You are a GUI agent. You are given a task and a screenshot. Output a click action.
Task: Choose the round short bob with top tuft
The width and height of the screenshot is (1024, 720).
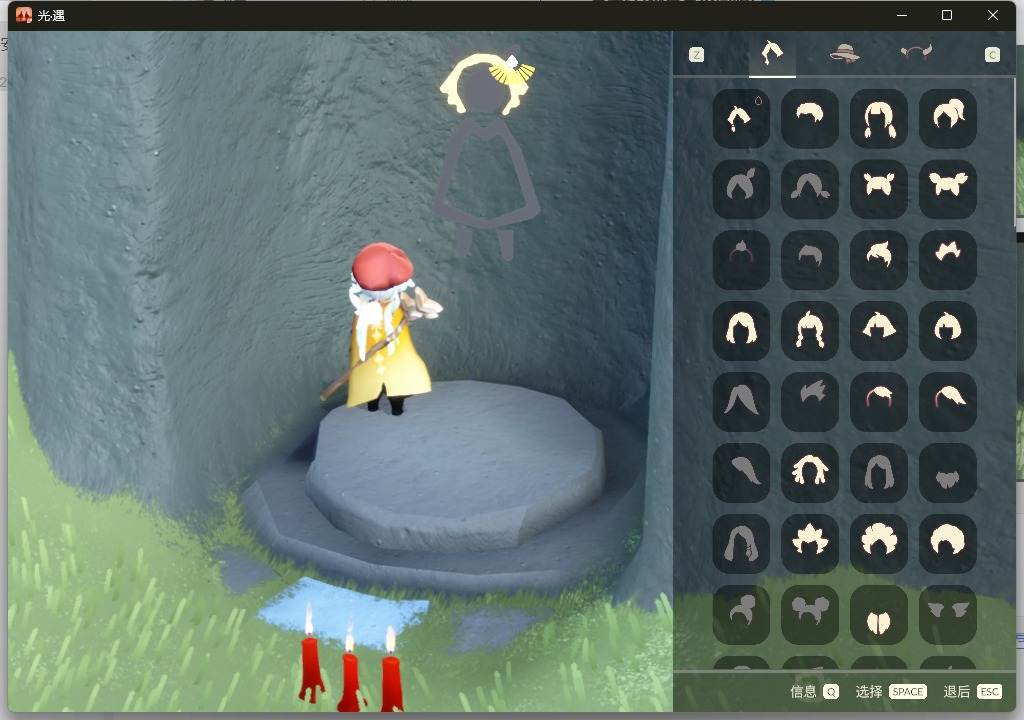coord(948,331)
